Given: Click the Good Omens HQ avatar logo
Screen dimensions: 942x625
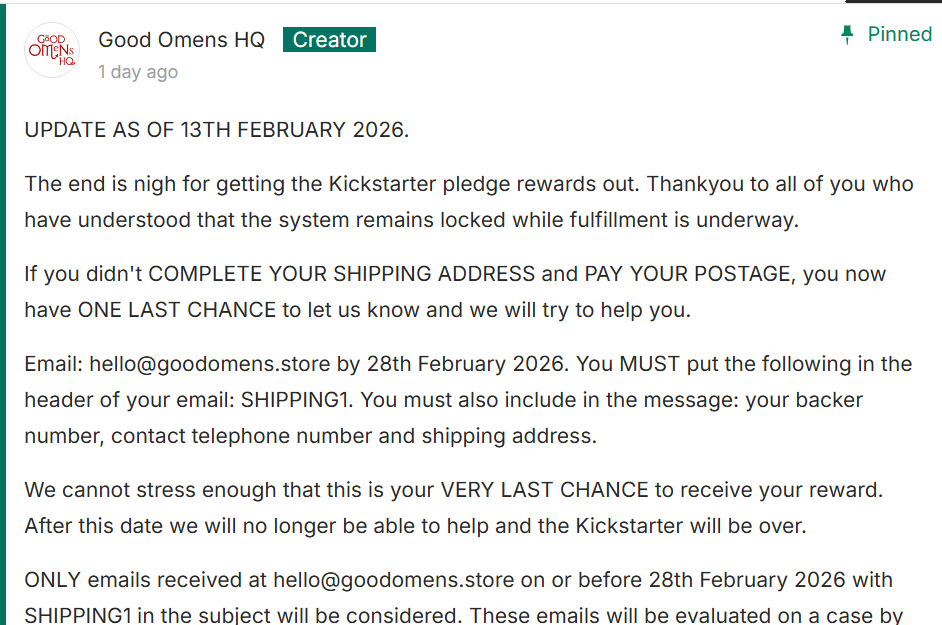Looking at the screenshot, I should point(52,50).
